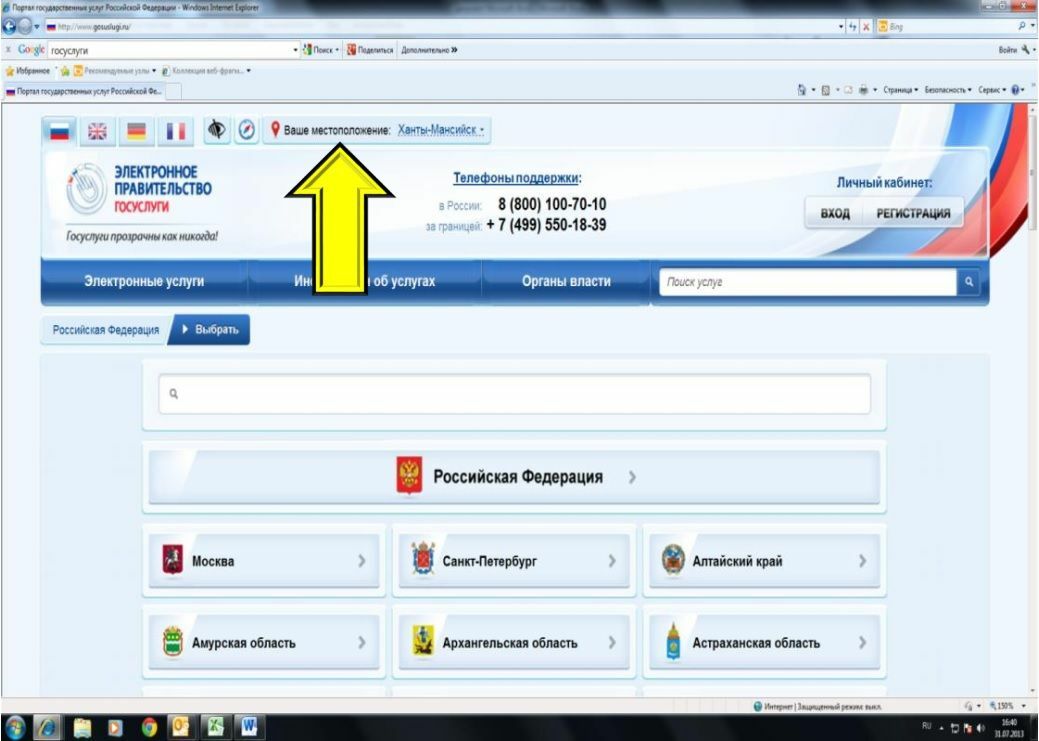Open the Ханты-Мансийск location dropdown

441,130
